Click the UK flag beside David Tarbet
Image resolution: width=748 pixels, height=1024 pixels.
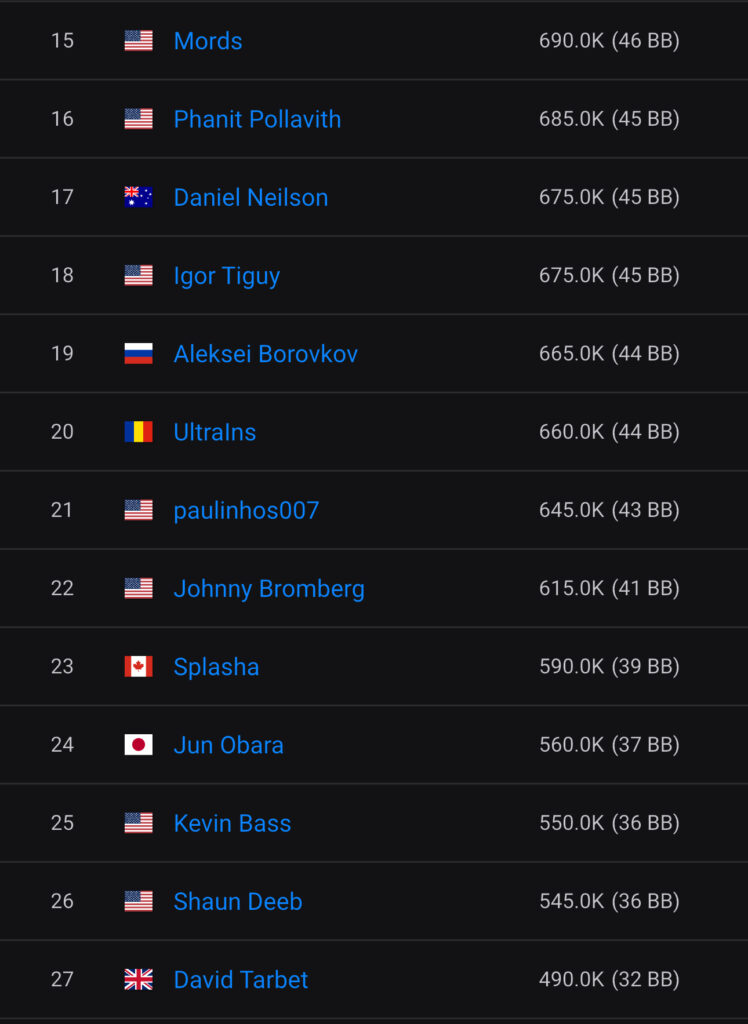point(138,980)
